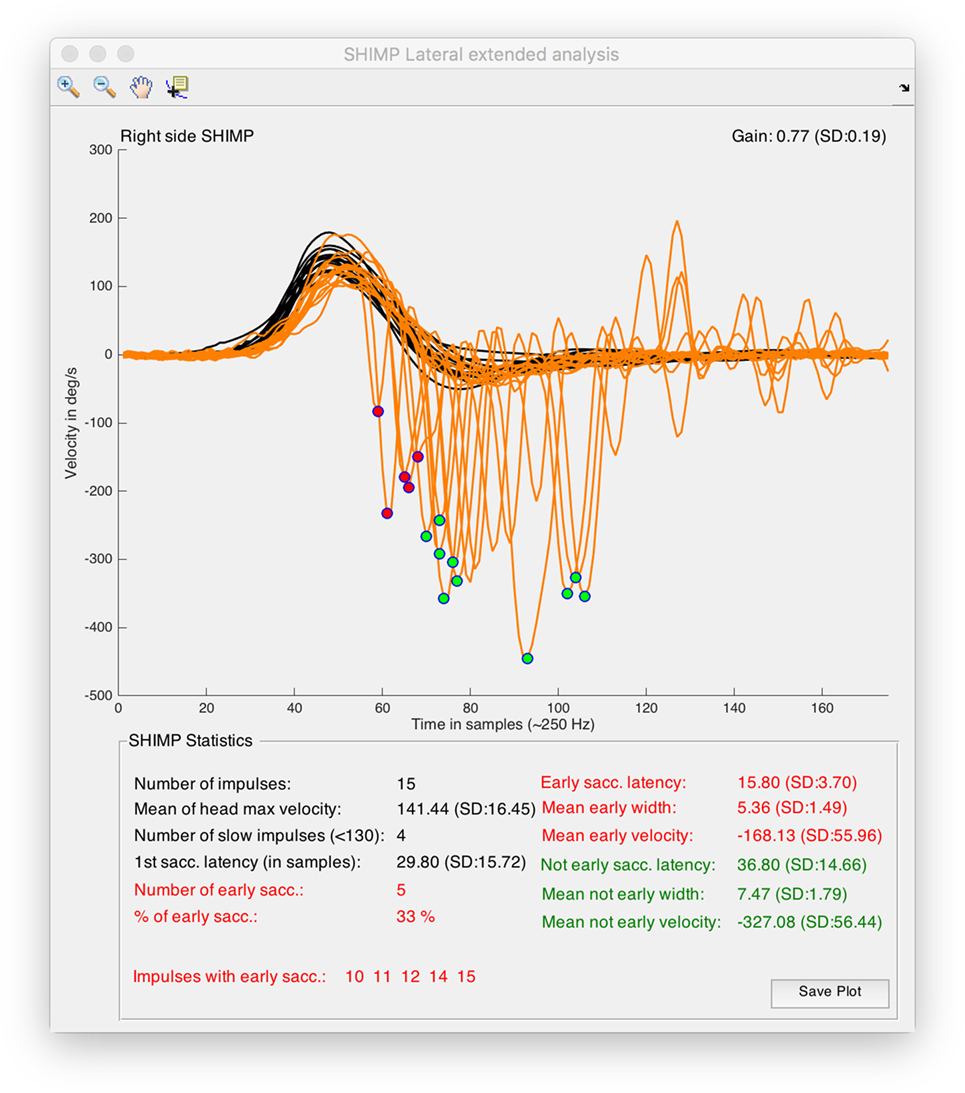Click the toolbar undock arrow
The image size is (965, 1093).
click(x=904, y=88)
